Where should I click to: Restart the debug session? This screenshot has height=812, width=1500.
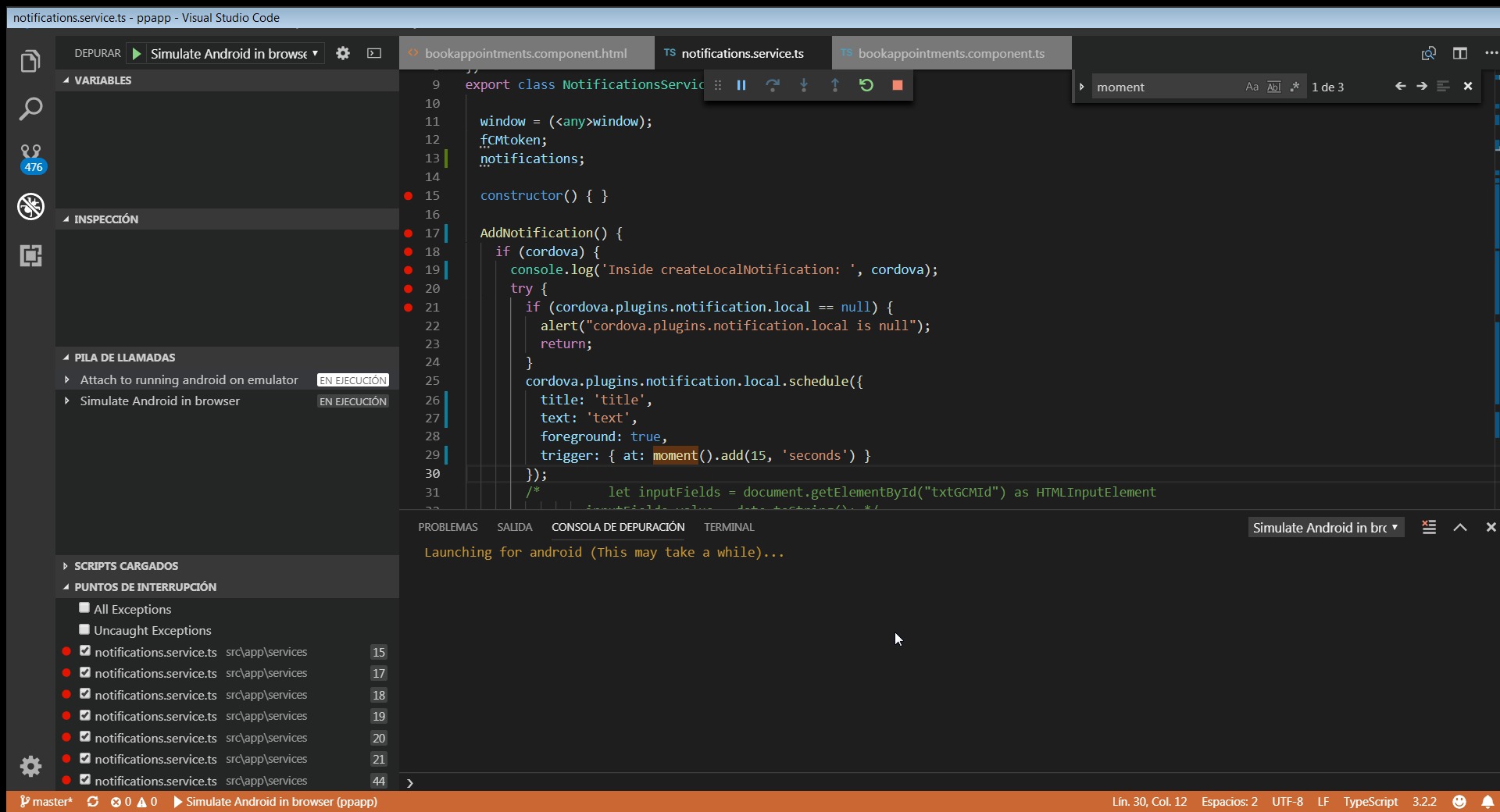(866, 85)
